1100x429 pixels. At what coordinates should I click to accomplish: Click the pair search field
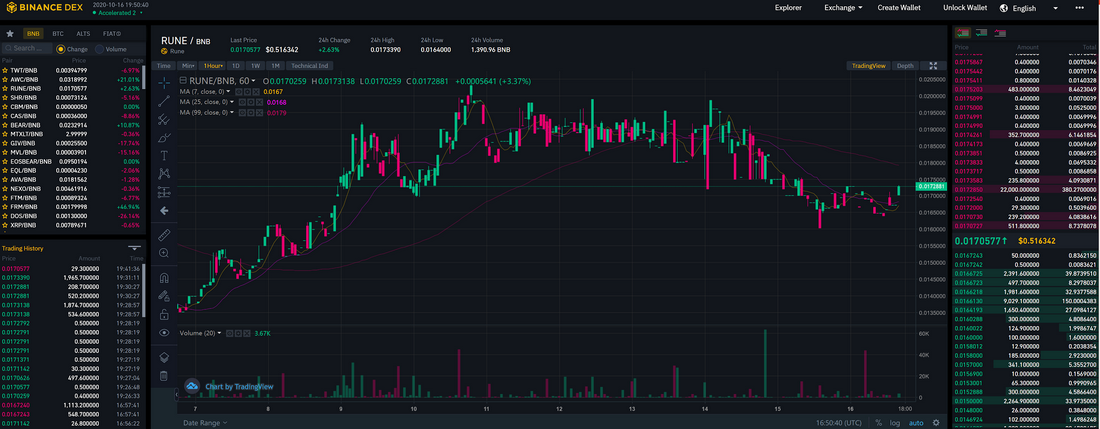point(27,49)
